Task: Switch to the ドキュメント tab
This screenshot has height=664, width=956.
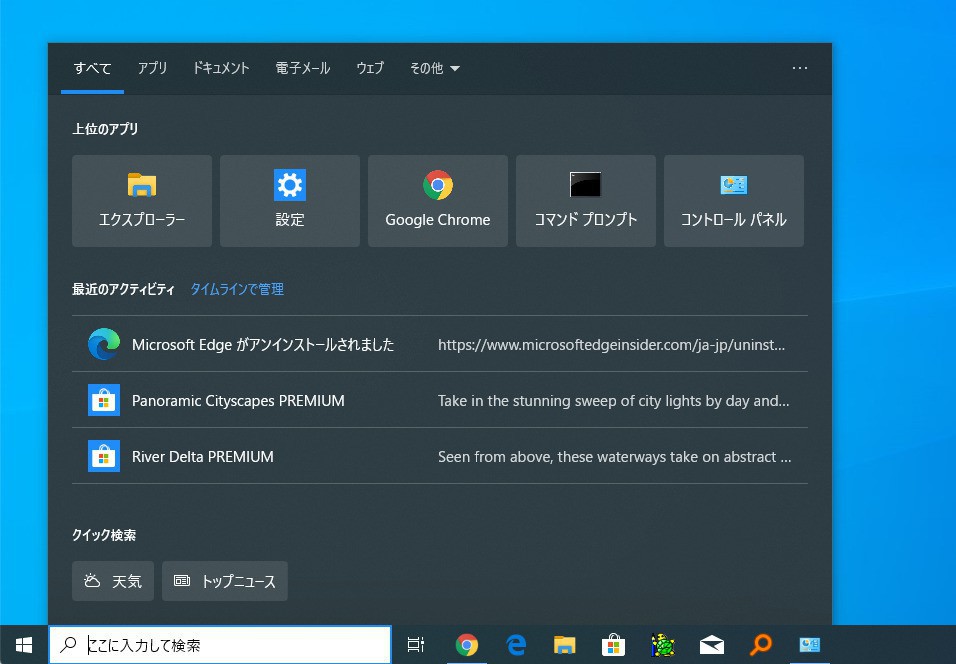Action: click(221, 68)
